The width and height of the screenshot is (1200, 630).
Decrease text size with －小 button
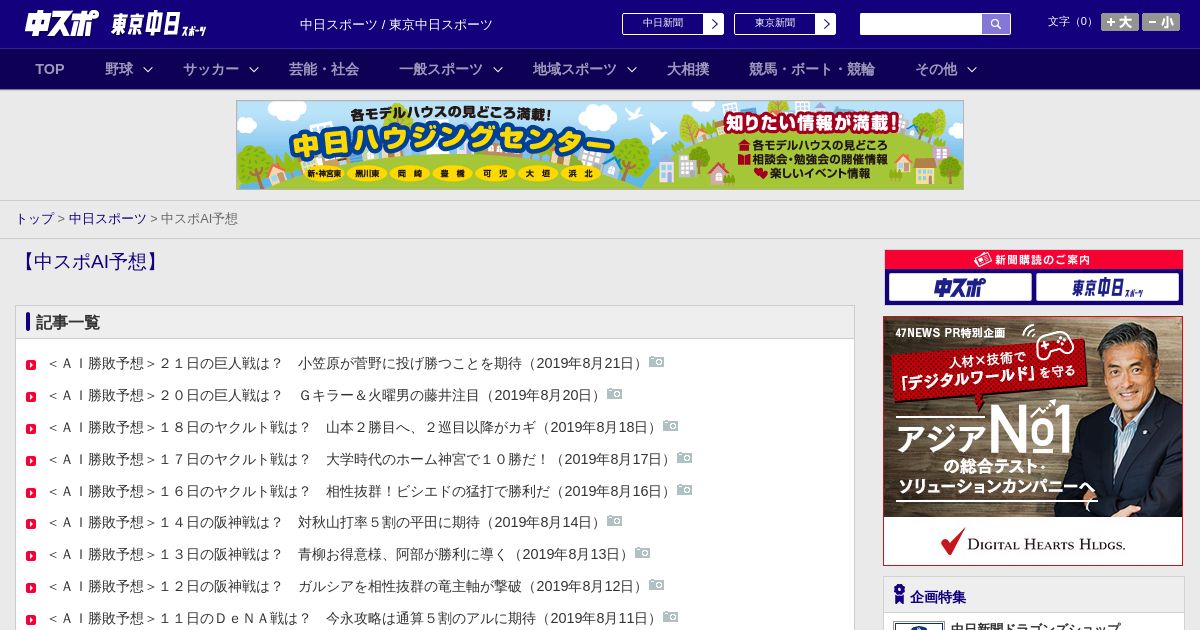1161,22
